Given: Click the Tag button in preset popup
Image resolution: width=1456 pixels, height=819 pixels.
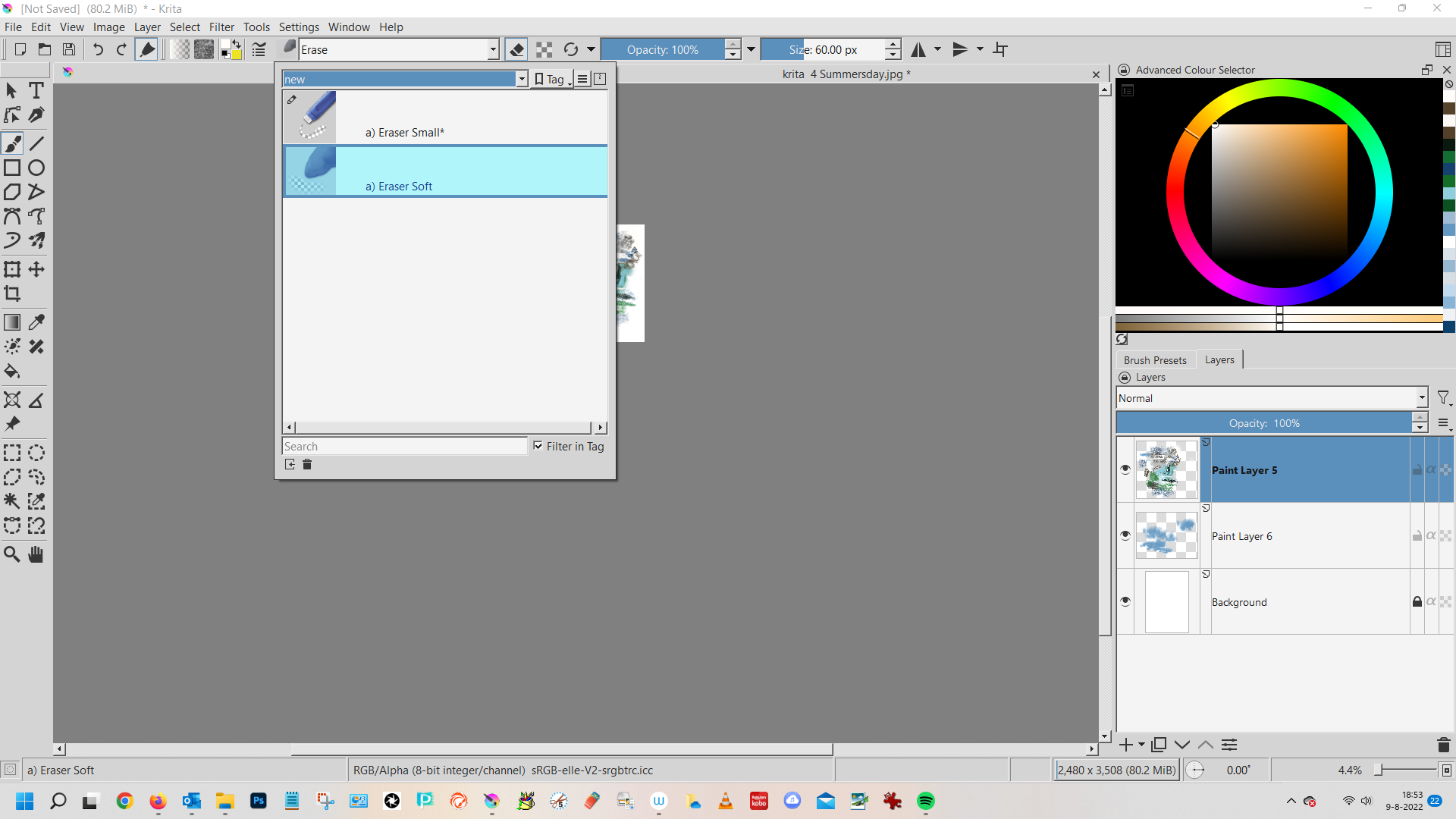Looking at the screenshot, I should point(551,79).
